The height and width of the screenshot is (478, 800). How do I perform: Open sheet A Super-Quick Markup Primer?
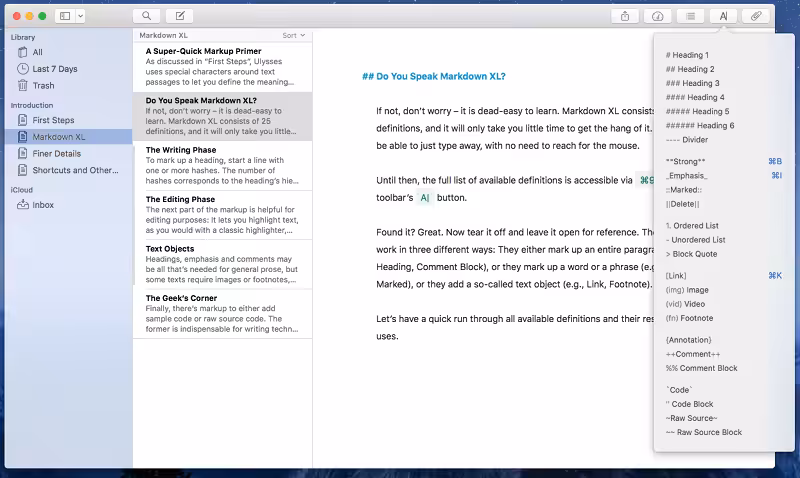(x=222, y=67)
